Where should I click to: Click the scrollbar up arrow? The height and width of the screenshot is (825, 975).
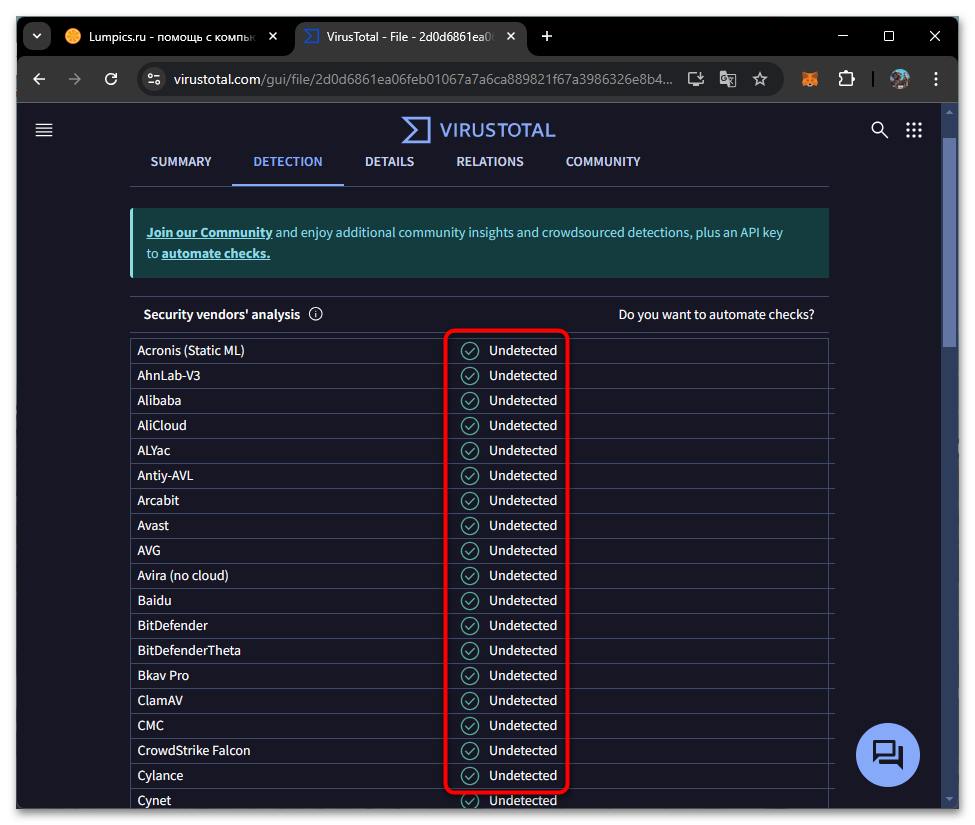[949, 113]
